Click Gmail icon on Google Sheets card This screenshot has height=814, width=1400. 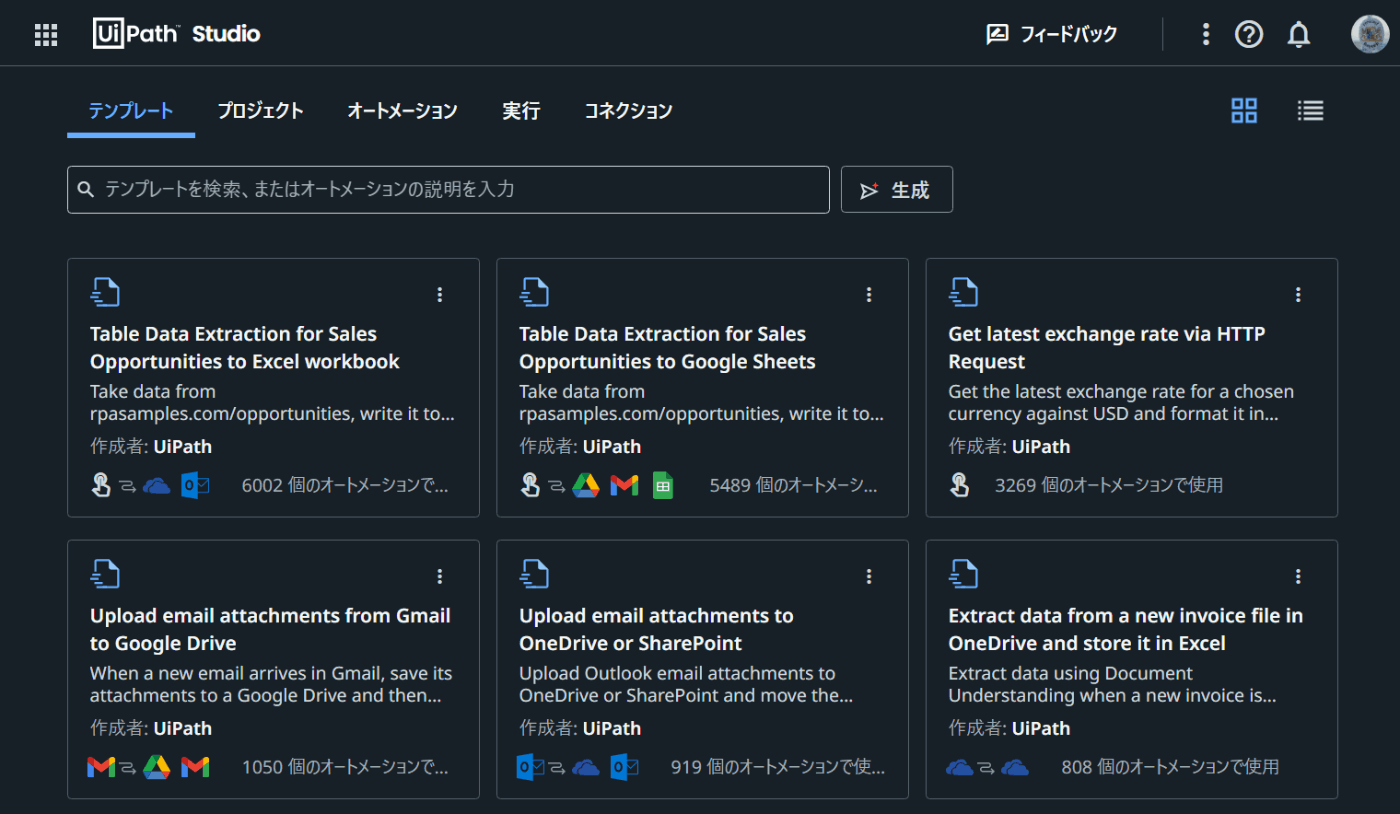(x=624, y=486)
